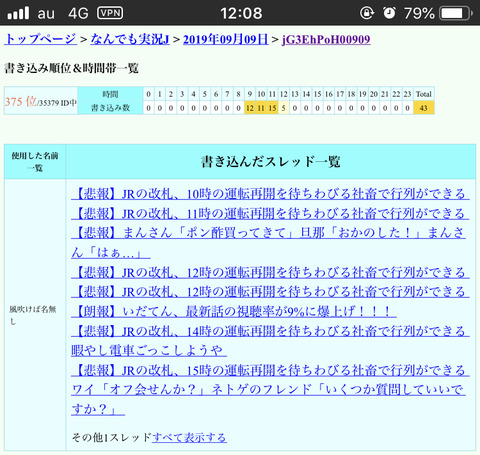Tap the 12:08 clock in the status bar
This screenshot has width=480, height=455.
[x=241, y=13]
